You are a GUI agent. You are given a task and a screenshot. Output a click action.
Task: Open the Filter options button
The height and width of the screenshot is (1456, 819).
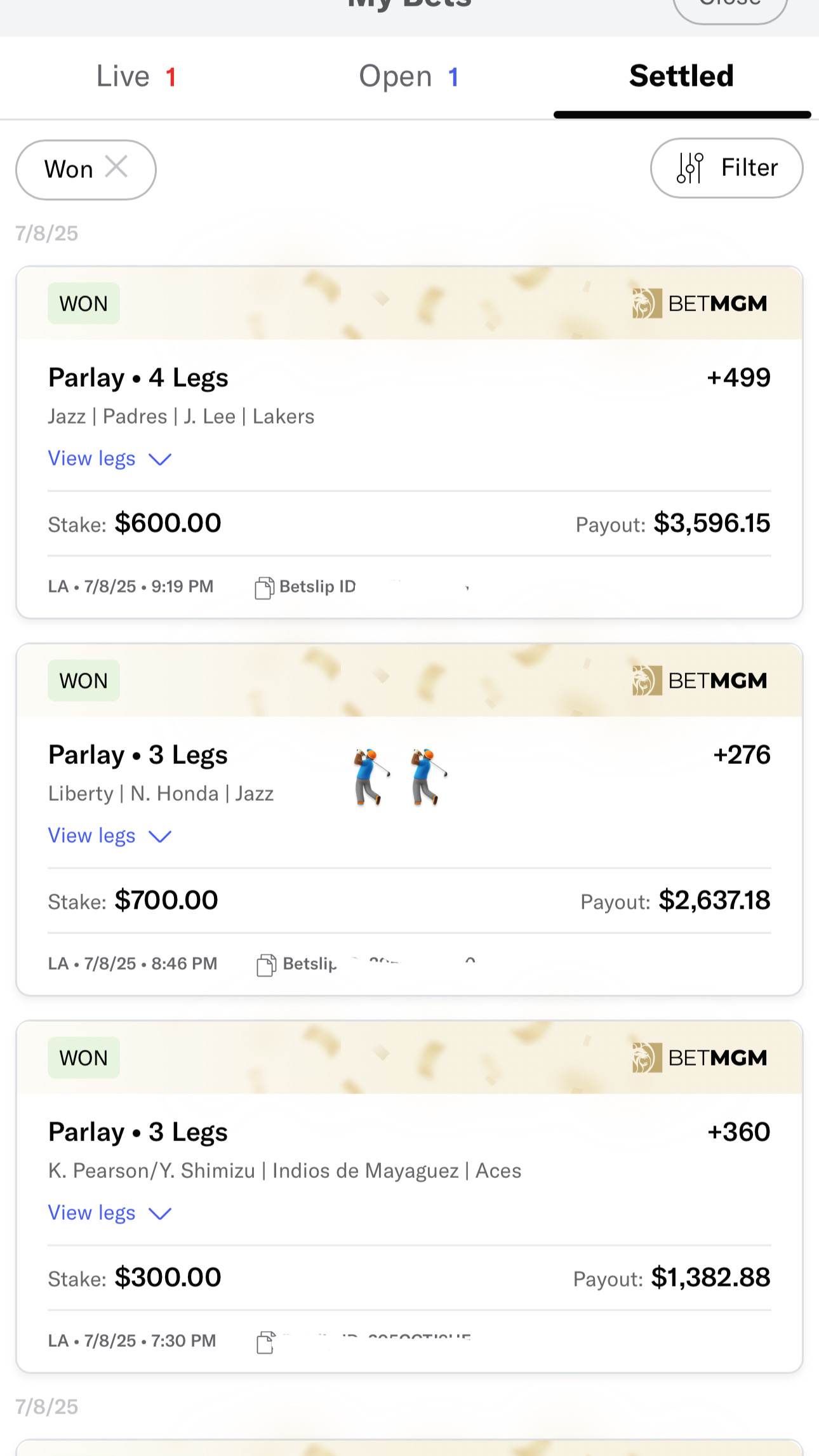pos(726,168)
